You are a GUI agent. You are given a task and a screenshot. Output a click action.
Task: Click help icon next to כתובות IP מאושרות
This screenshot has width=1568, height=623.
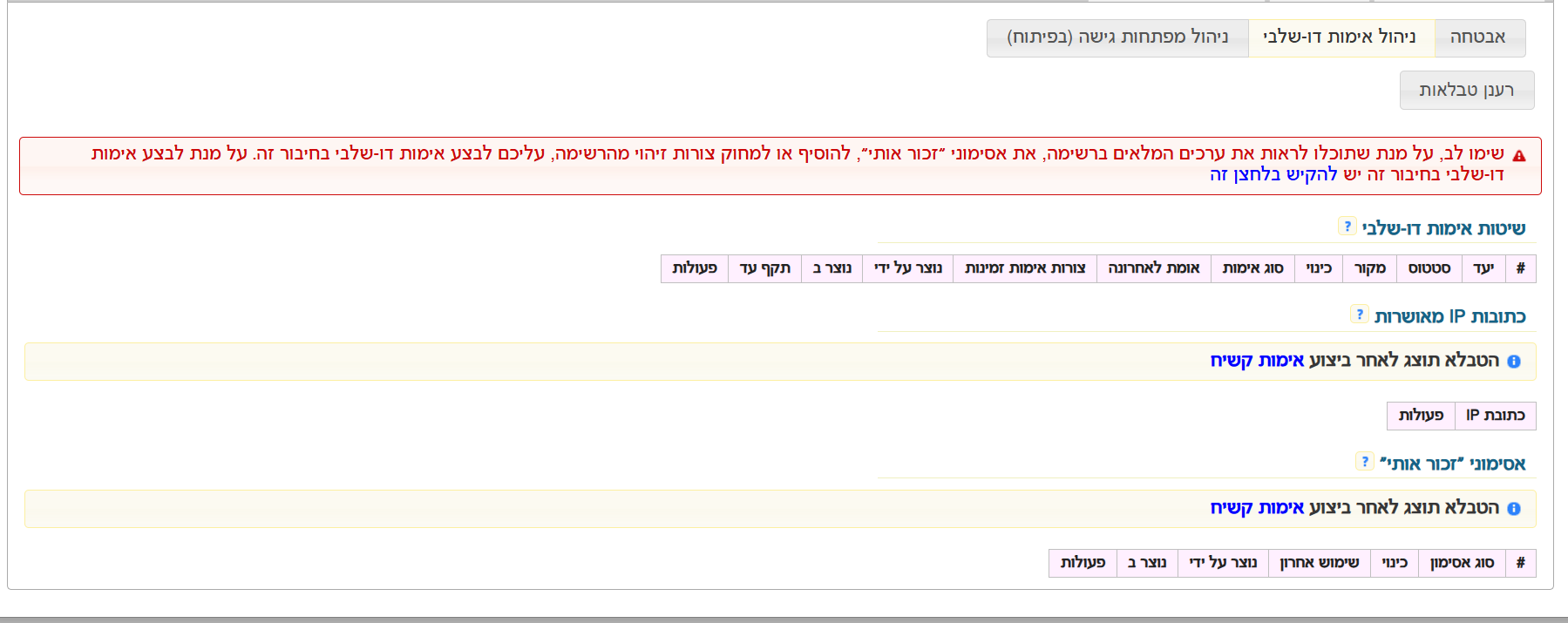1360,315
